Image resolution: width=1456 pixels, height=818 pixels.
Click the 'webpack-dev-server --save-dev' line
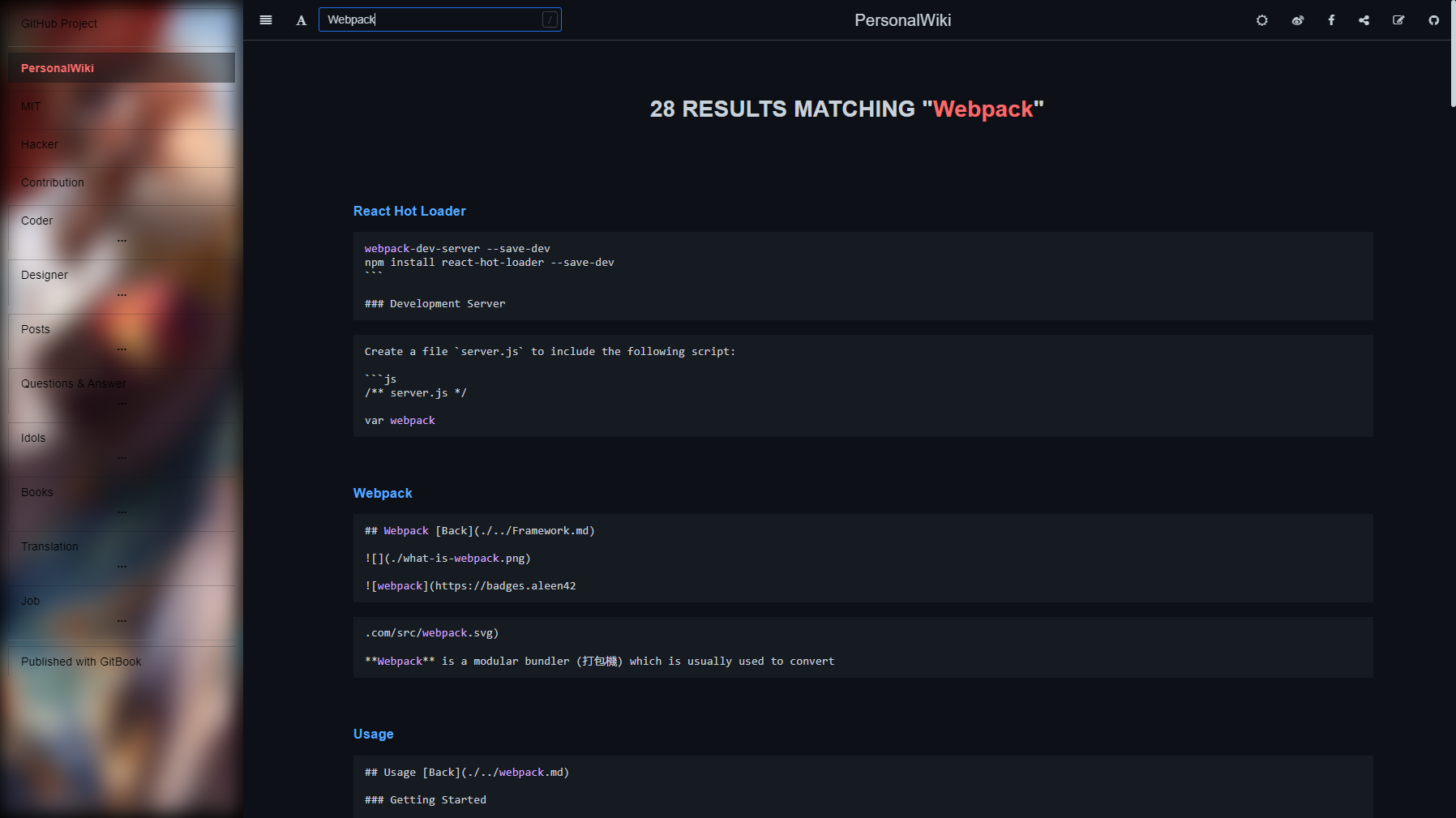pyautogui.click(x=457, y=248)
